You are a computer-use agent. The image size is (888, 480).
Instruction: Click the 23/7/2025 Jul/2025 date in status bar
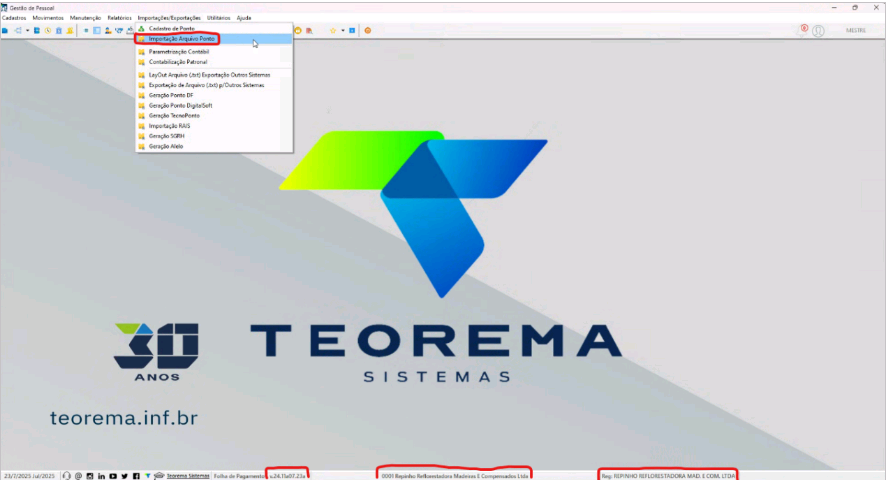pyautogui.click(x=29, y=476)
